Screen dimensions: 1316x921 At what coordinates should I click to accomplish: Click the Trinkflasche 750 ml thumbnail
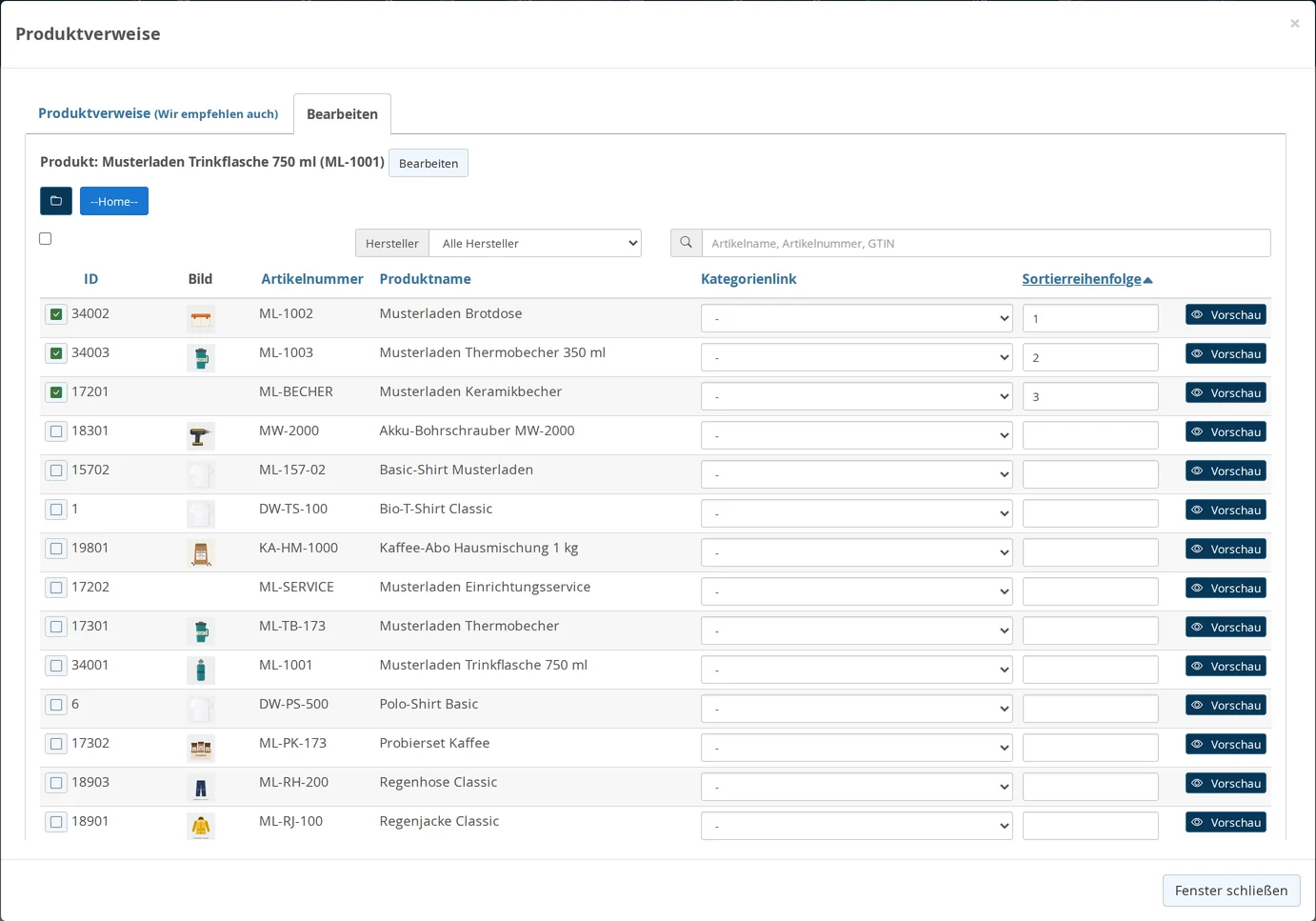point(201,671)
